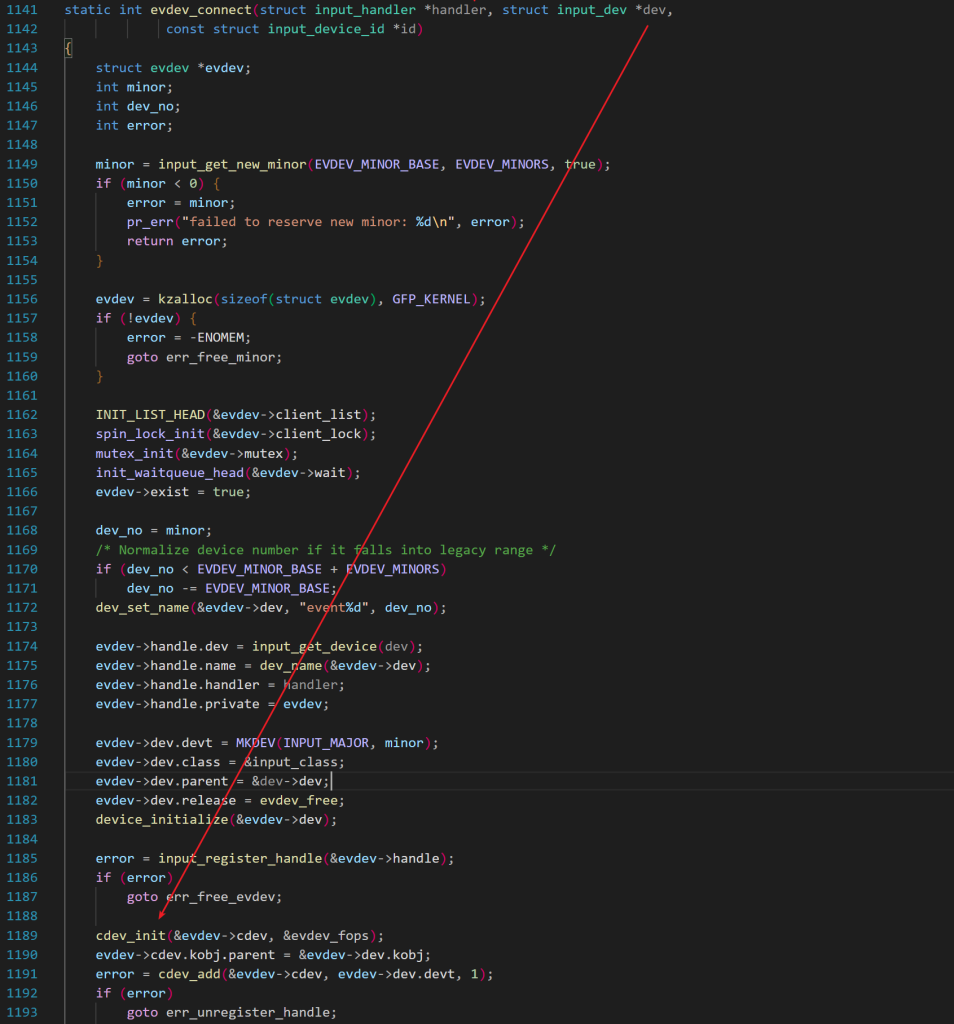Select line number 1149 in the gutter
The width and height of the screenshot is (954, 1024).
click(22, 165)
